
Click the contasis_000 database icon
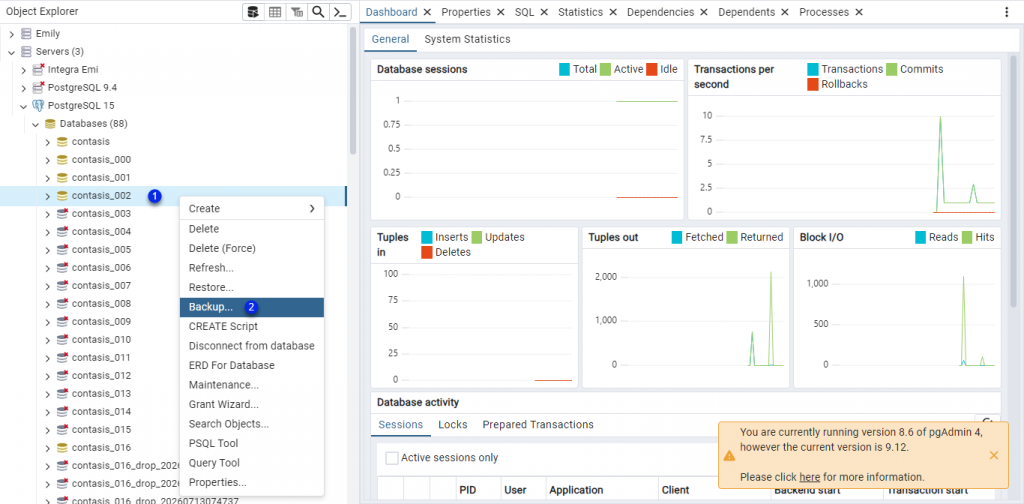click(62, 159)
